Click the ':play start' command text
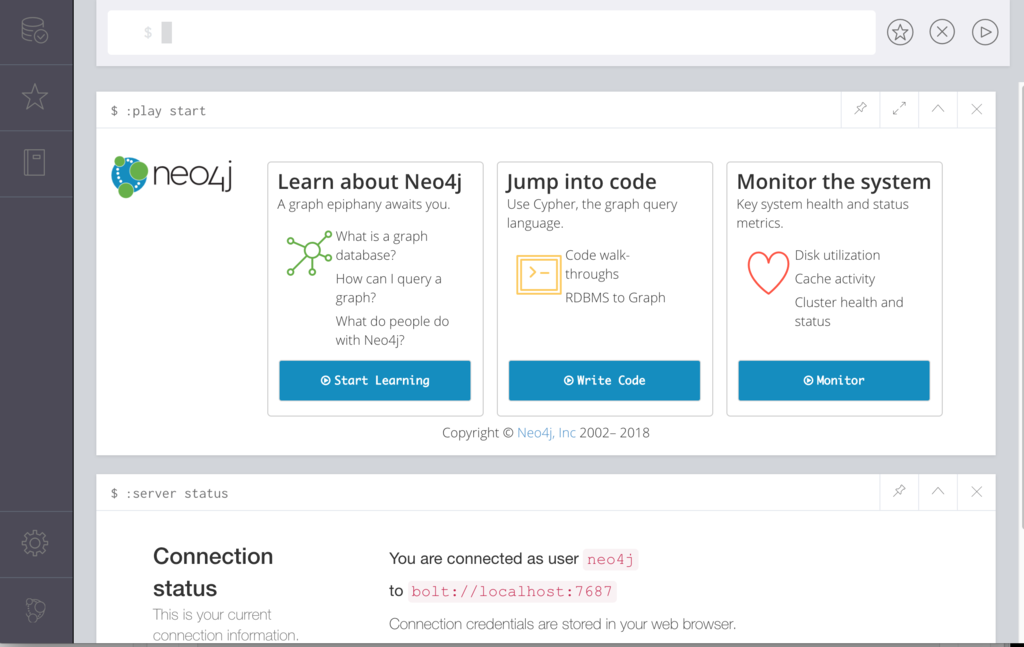The image size is (1024, 647). pyautogui.click(x=166, y=111)
